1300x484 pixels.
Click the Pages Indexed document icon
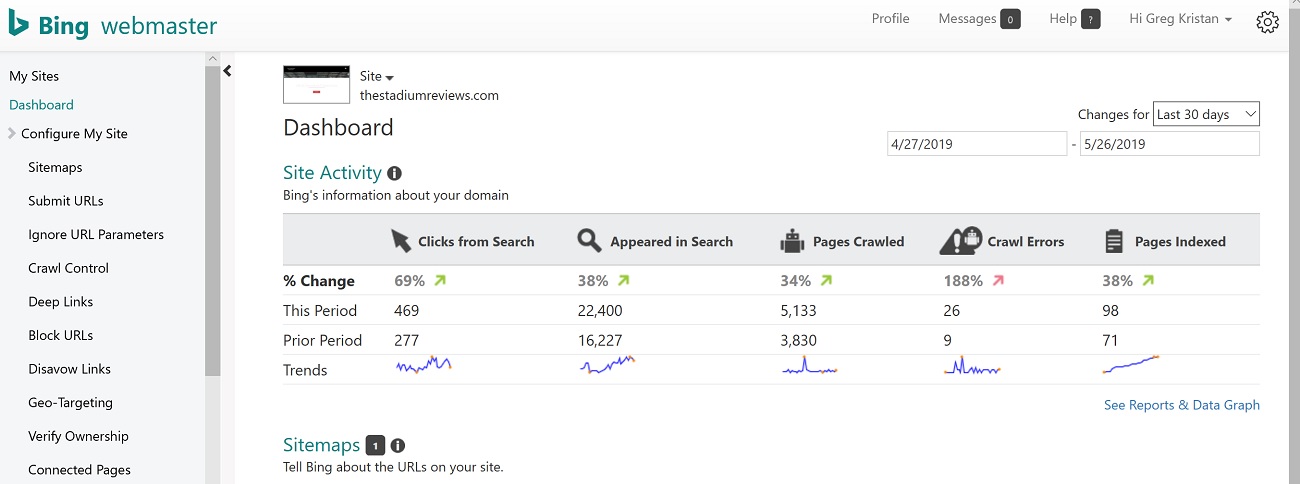click(1113, 241)
